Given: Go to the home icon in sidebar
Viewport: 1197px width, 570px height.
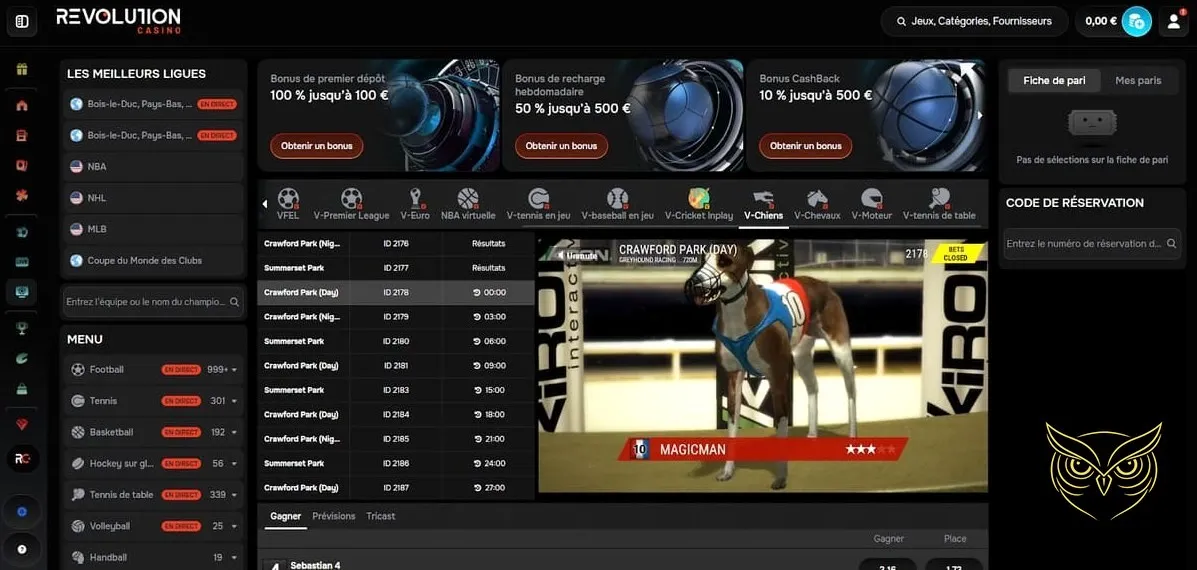Looking at the screenshot, I should click(22, 105).
